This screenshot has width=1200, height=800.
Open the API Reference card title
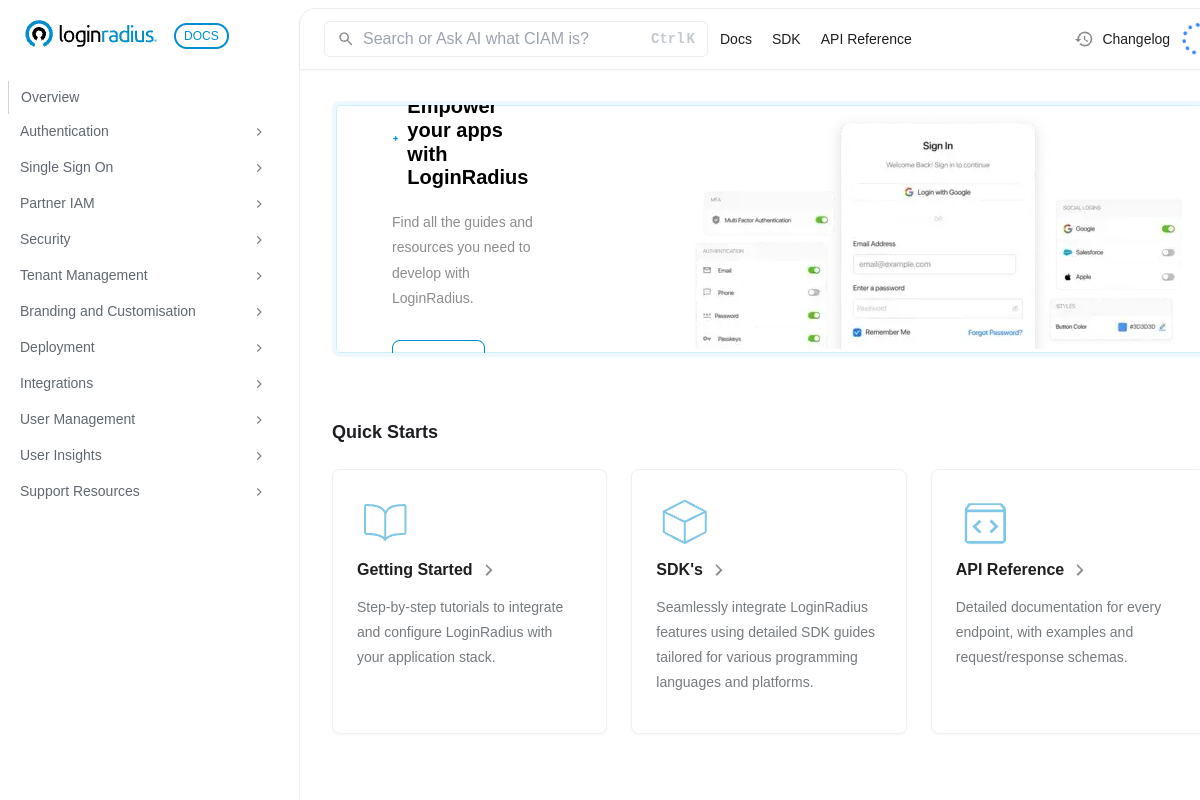[1010, 570]
